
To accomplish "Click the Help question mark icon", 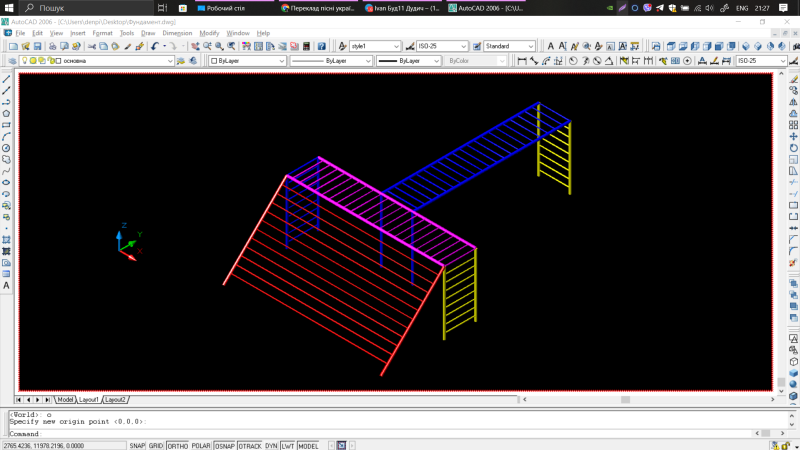I will tap(322, 47).
